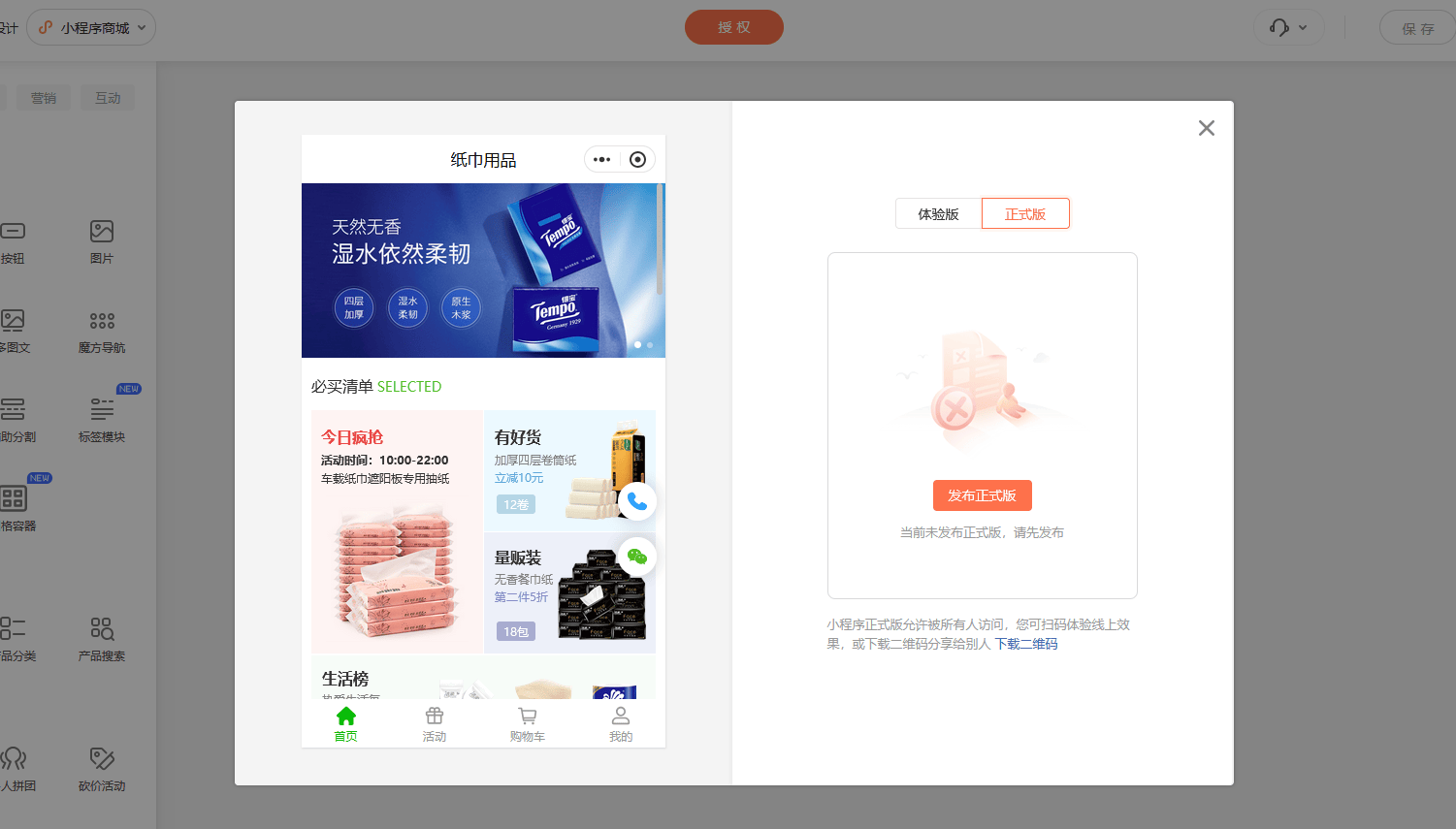This screenshot has height=829, width=1456.
Task: Click the 18包 tag label
Action: 516,631
